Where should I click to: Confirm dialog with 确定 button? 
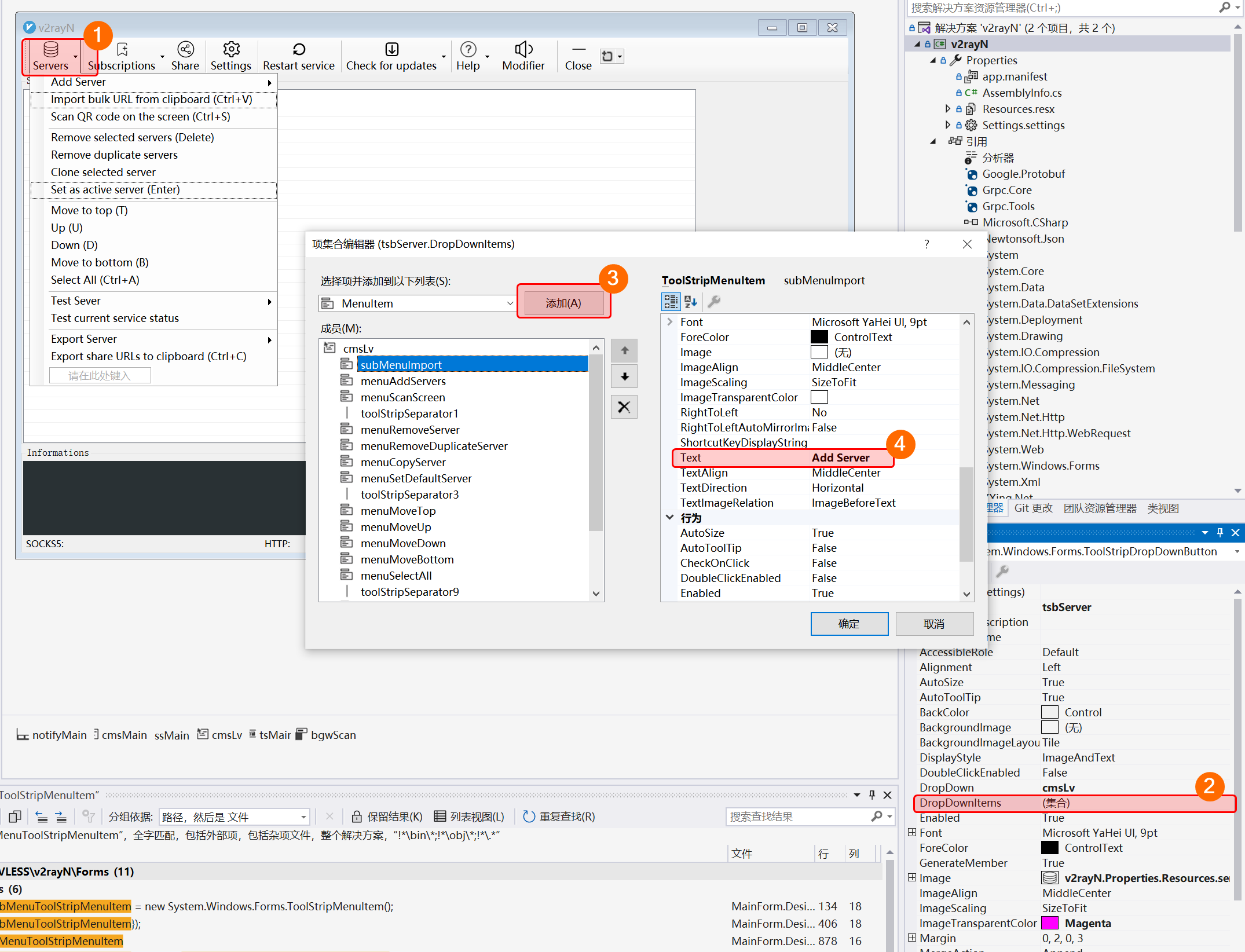(849, 624)
